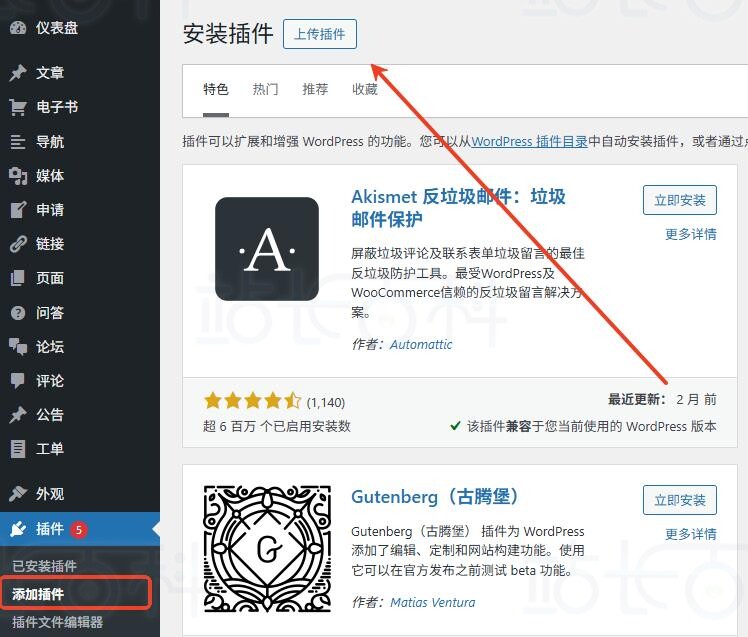Switch to the 收藏 tab
Screen dimensions: 748x637
[x=364, y=89]
